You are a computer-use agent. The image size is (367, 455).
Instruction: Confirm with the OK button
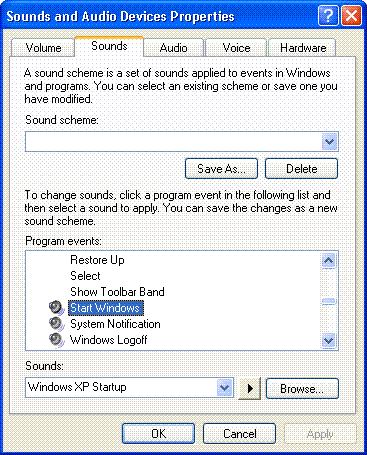pos(158,434)
